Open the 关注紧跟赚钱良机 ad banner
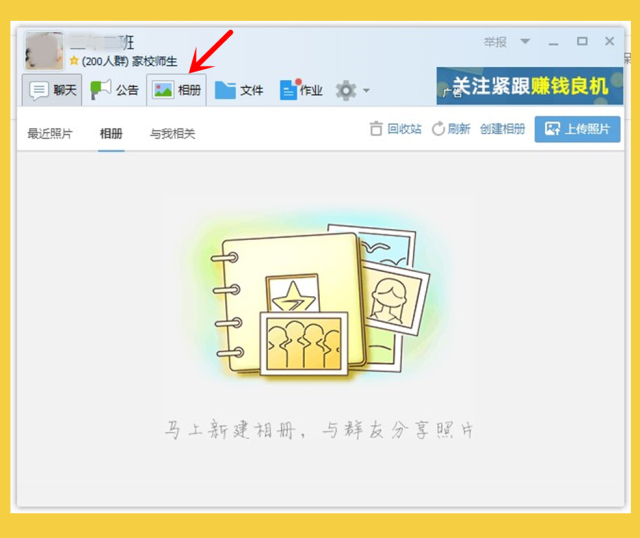This screenshot has width=640, height=538. tap(529, 86)
